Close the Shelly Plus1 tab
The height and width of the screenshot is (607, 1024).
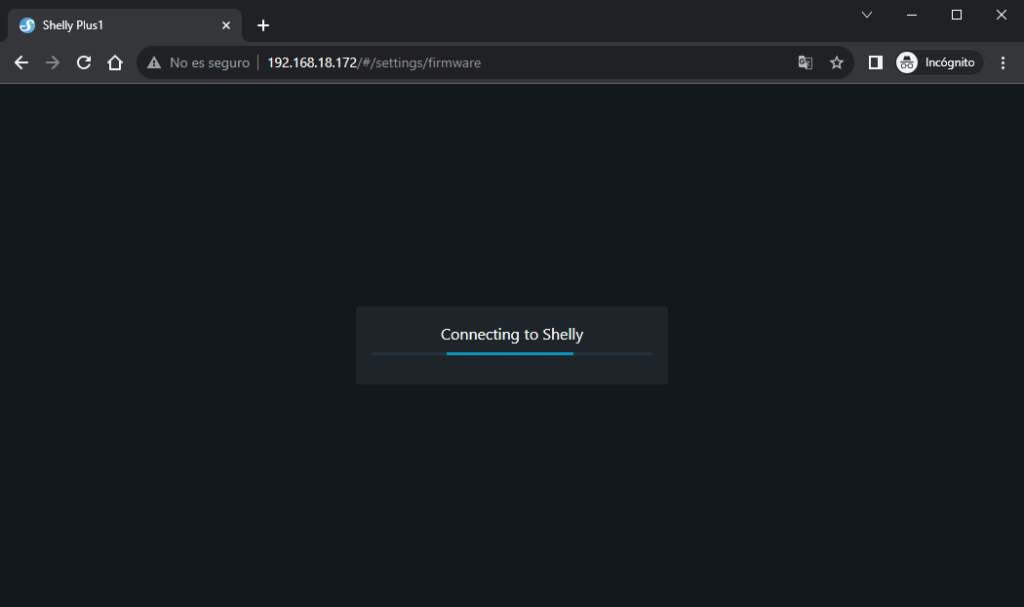(x=226, y=25)
